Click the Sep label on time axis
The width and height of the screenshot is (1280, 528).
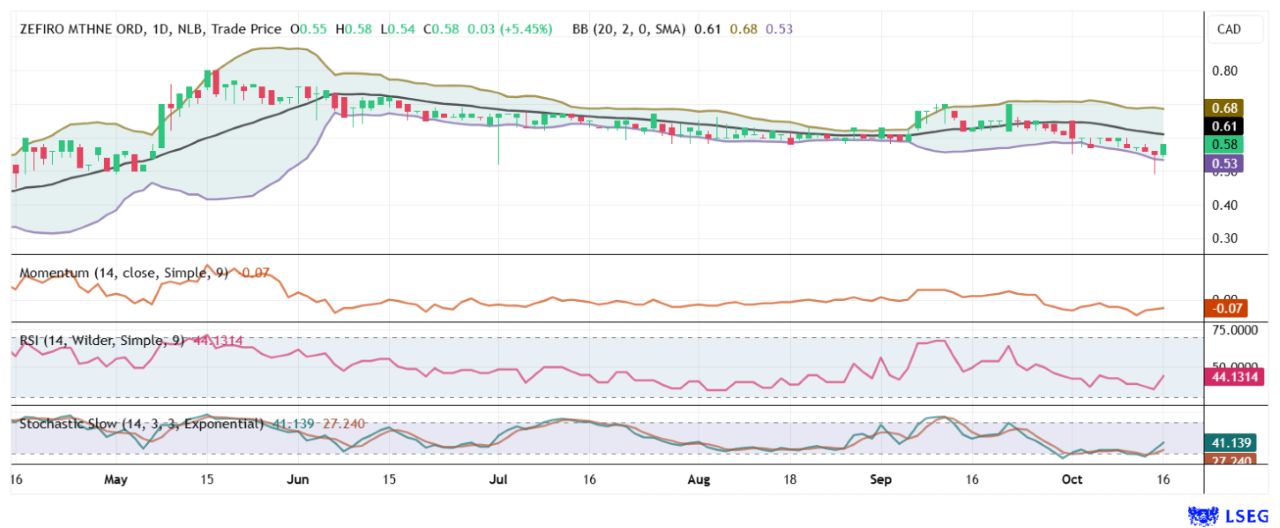[881, 480]
